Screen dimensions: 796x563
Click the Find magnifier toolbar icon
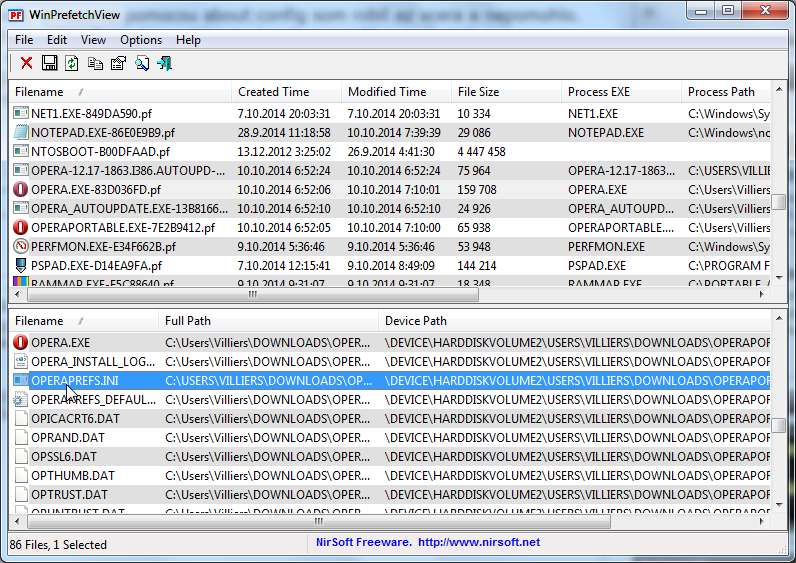[142, 63]
